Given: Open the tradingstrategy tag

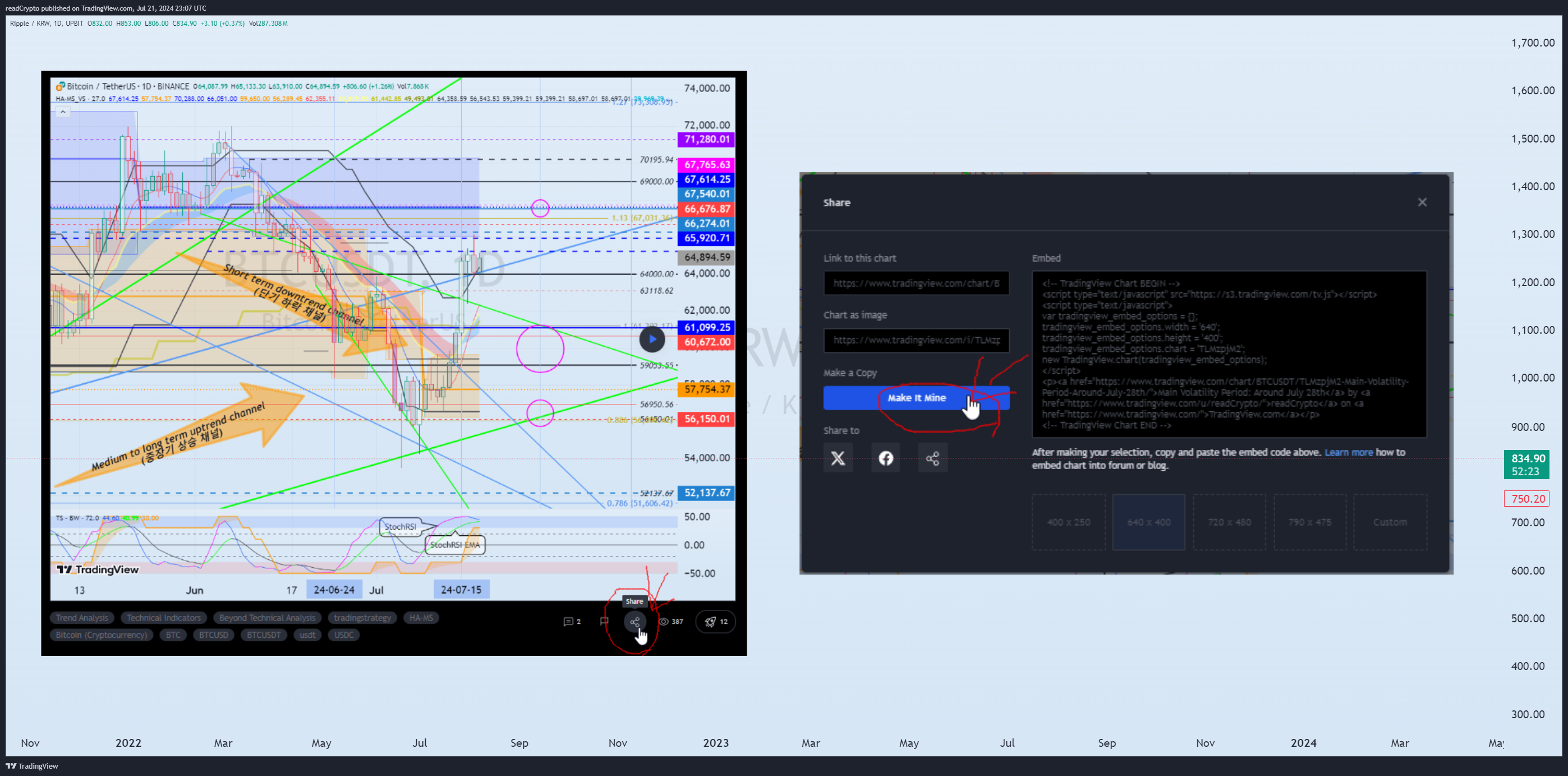Looking at the screenshot, I should pos(362,618).
